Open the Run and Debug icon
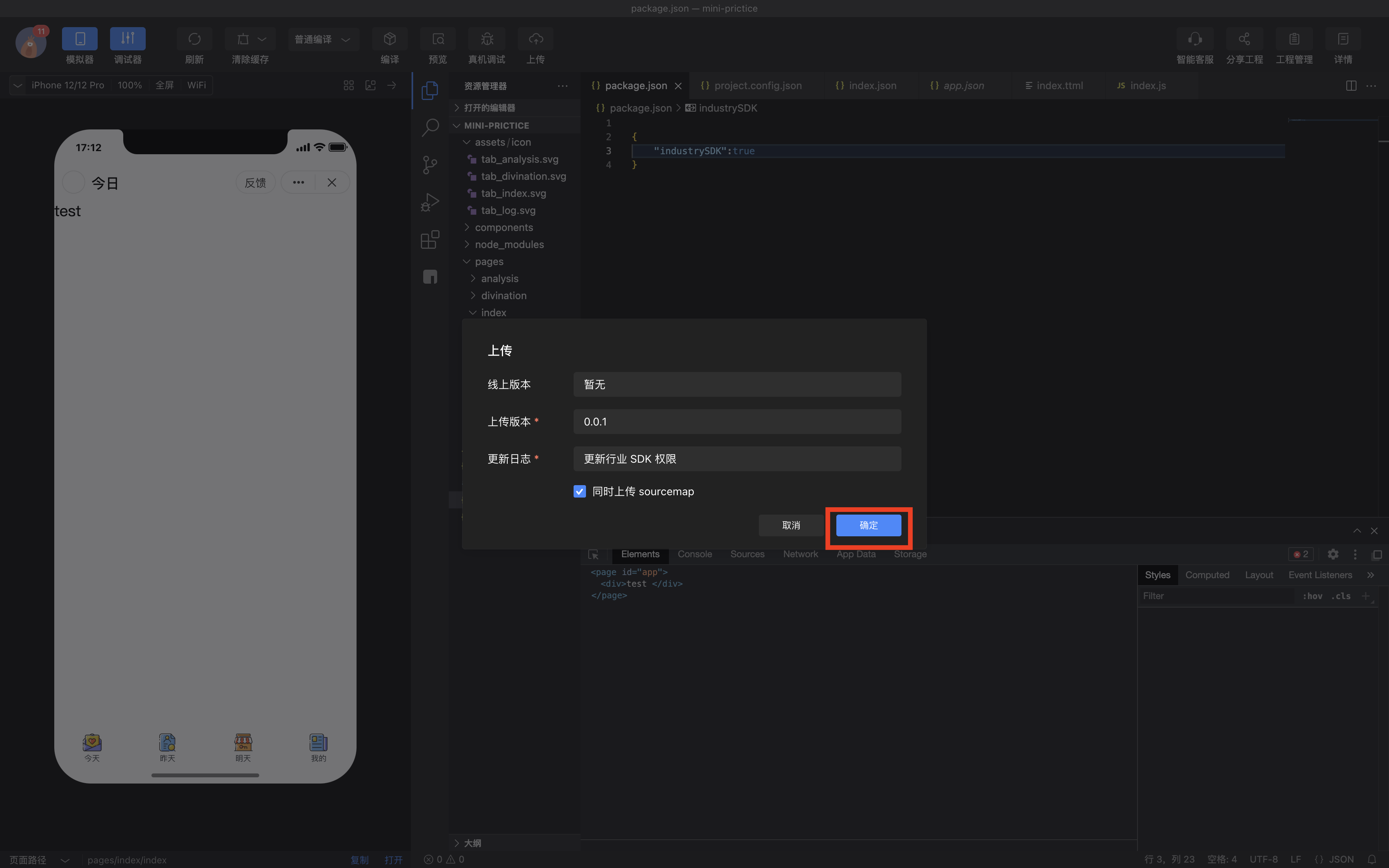The image size is (1389, 868). click(x=430, y=202)
